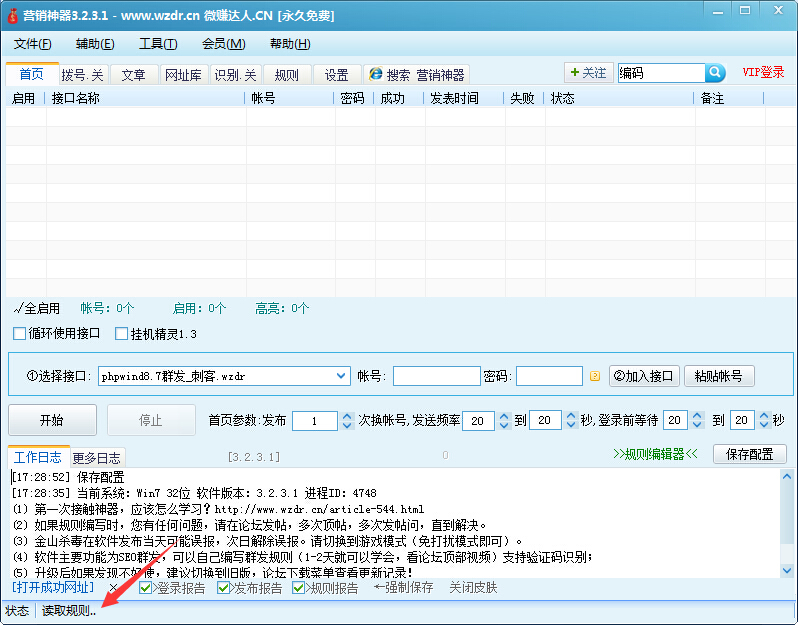This screenshot has height=625, width=798.
Task: Open the >>规则编辑器<< link
Action: pos(655,454)
